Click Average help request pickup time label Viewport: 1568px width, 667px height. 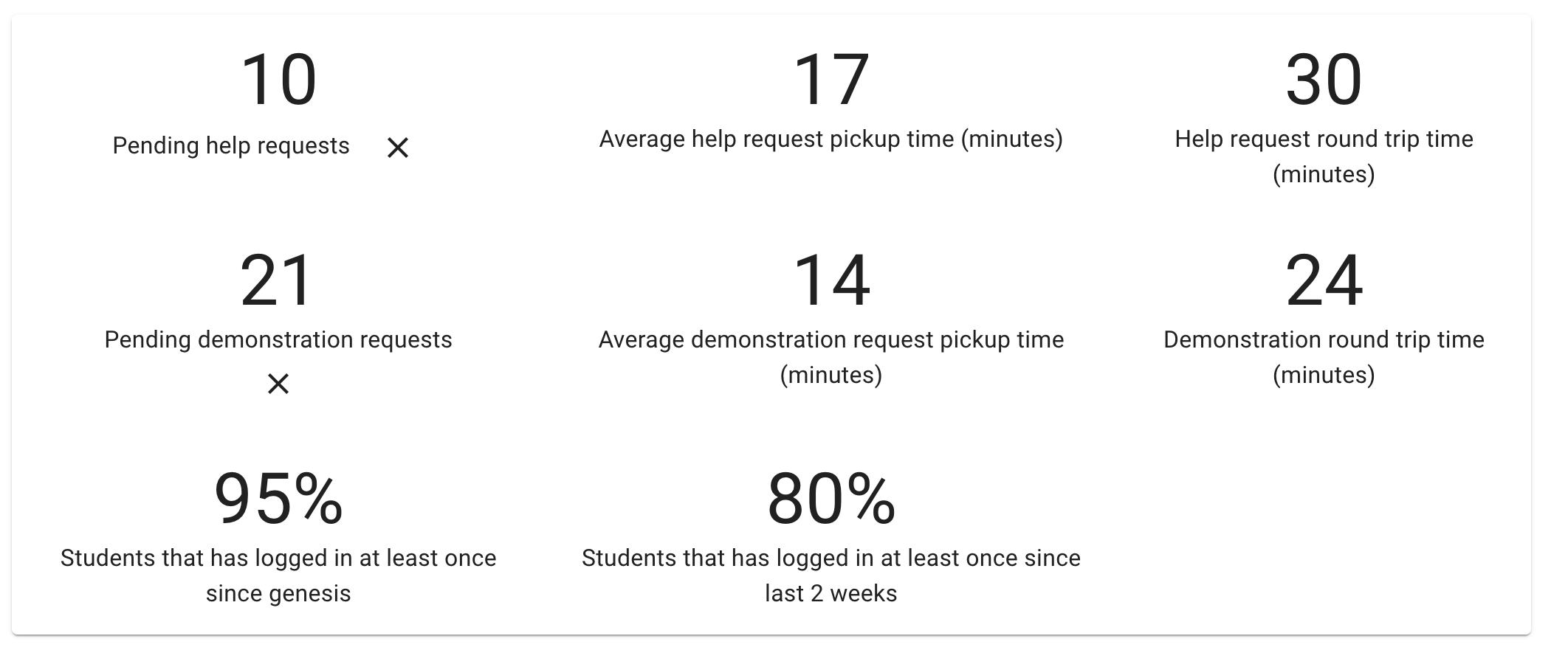click(x=831, y=139)
